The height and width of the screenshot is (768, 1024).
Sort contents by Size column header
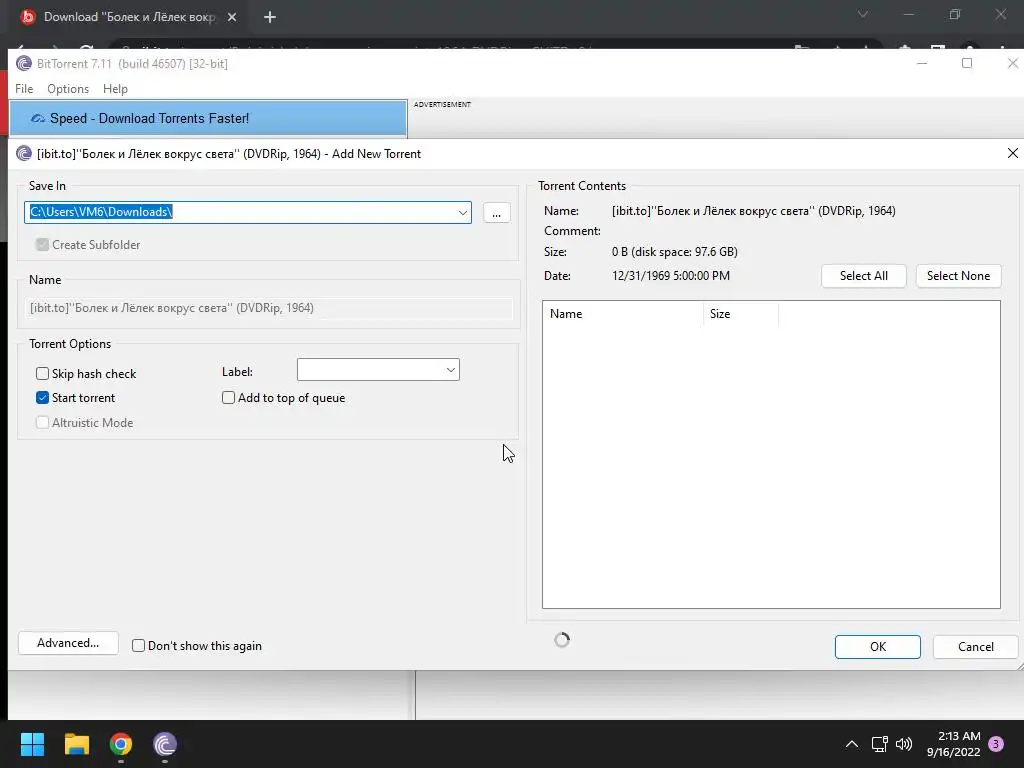tap(741, 314)
